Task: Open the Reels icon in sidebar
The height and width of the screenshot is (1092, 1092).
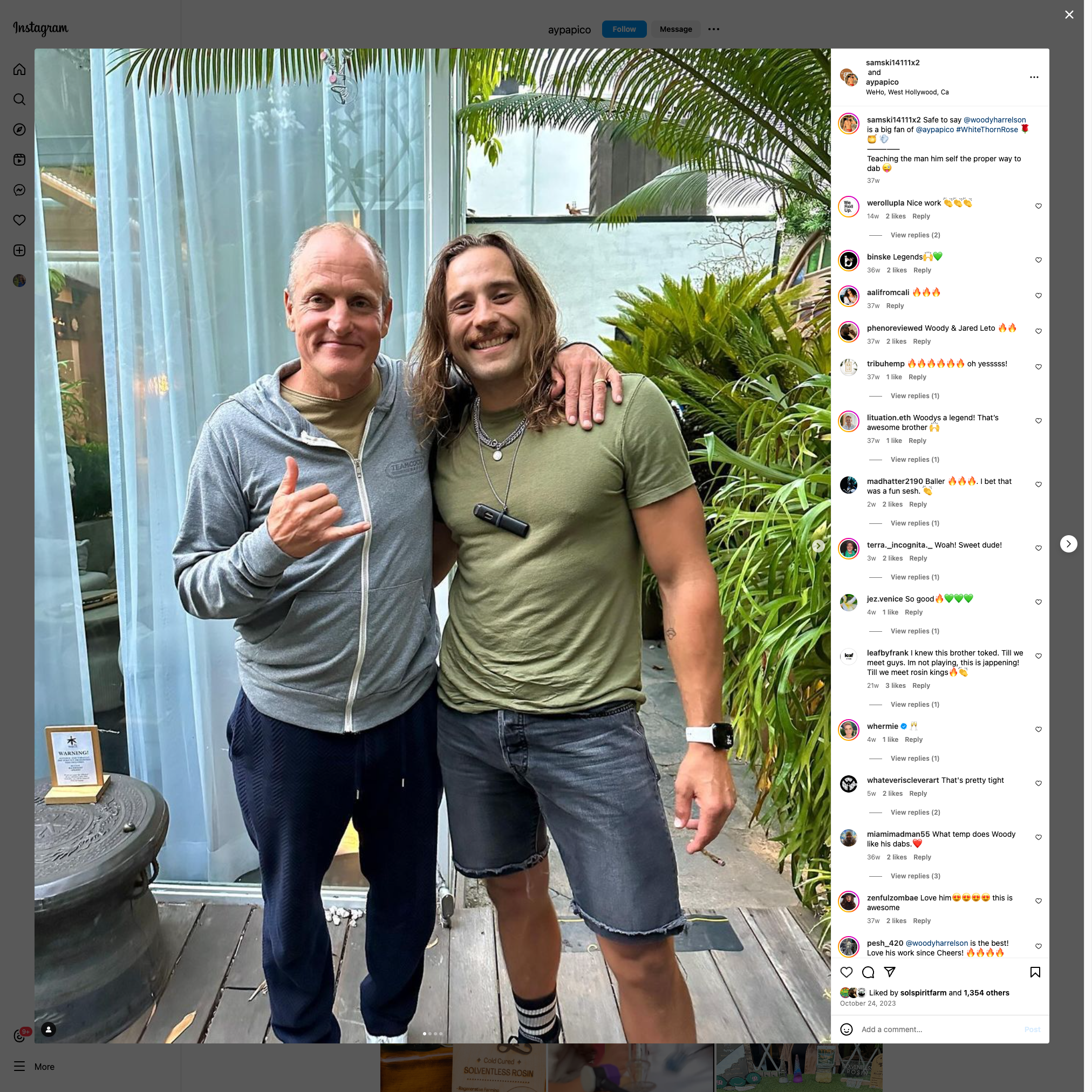Action: coord(19,160)
